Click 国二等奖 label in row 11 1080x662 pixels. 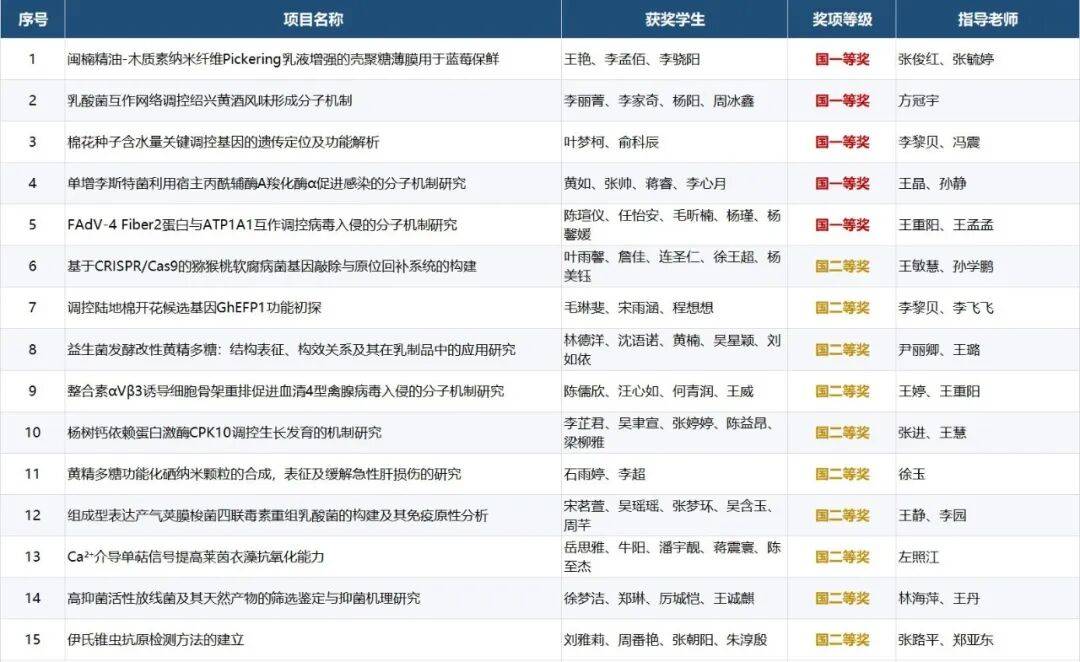tap(842, 473)
